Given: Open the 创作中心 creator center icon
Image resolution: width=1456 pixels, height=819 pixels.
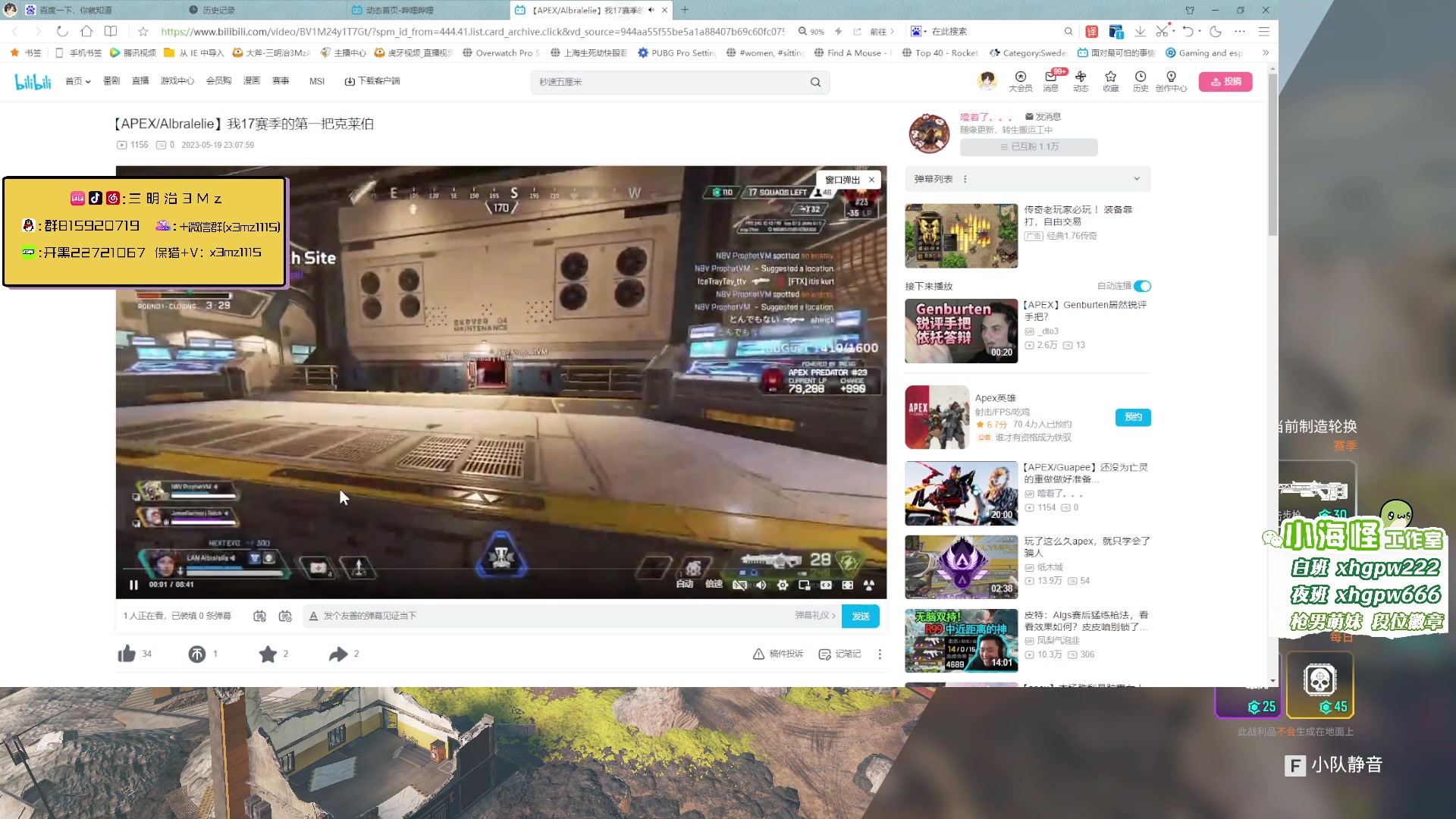Looking at the screenshot, I should click(1171, 81).
